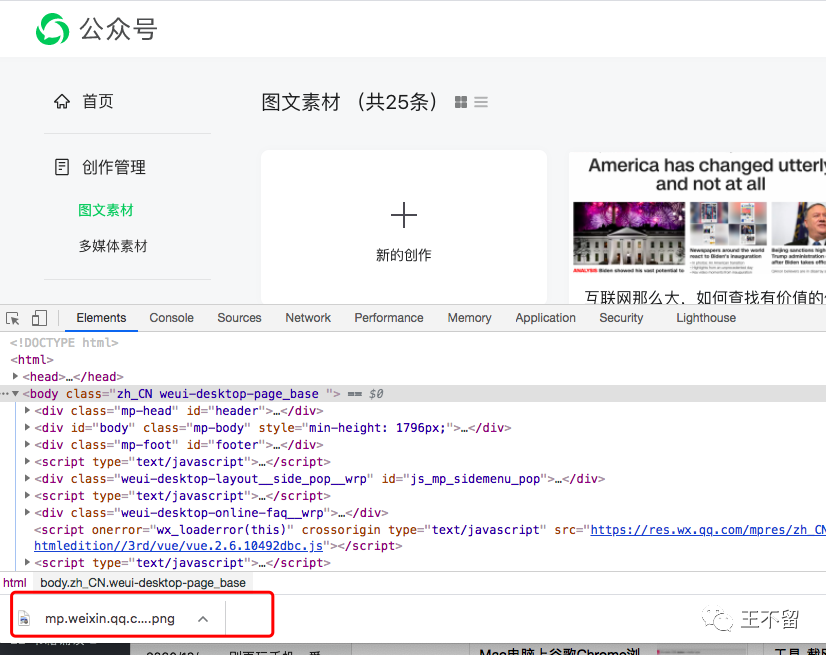826x655 pixels.
Task: Click the home icon beside 首页
Action: tap(62, 101)
